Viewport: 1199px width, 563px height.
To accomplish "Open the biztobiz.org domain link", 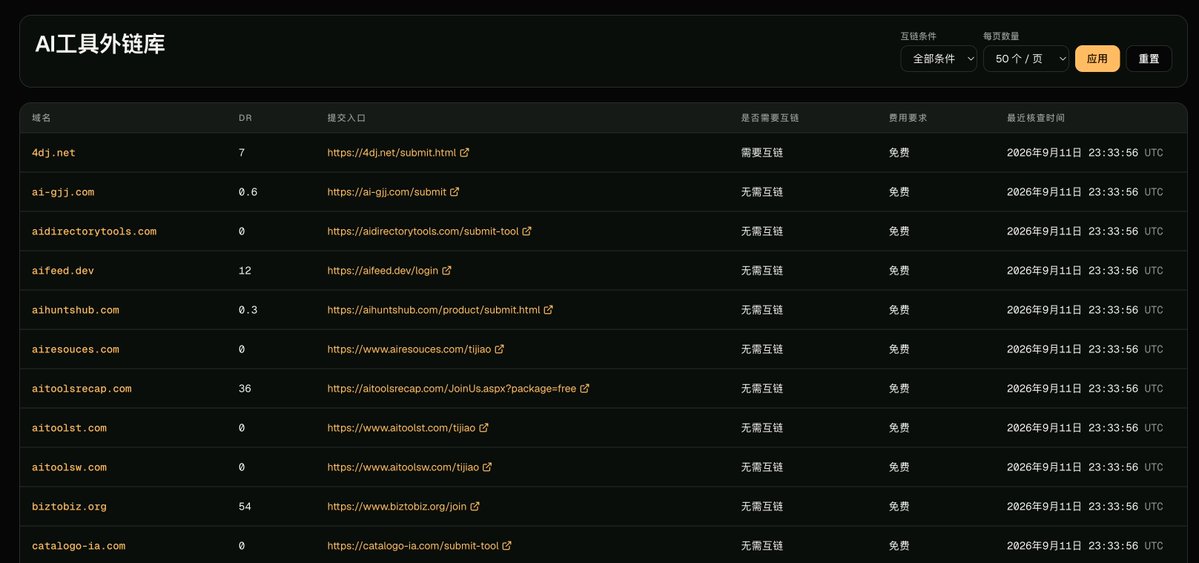I will (x=69, y=506).
